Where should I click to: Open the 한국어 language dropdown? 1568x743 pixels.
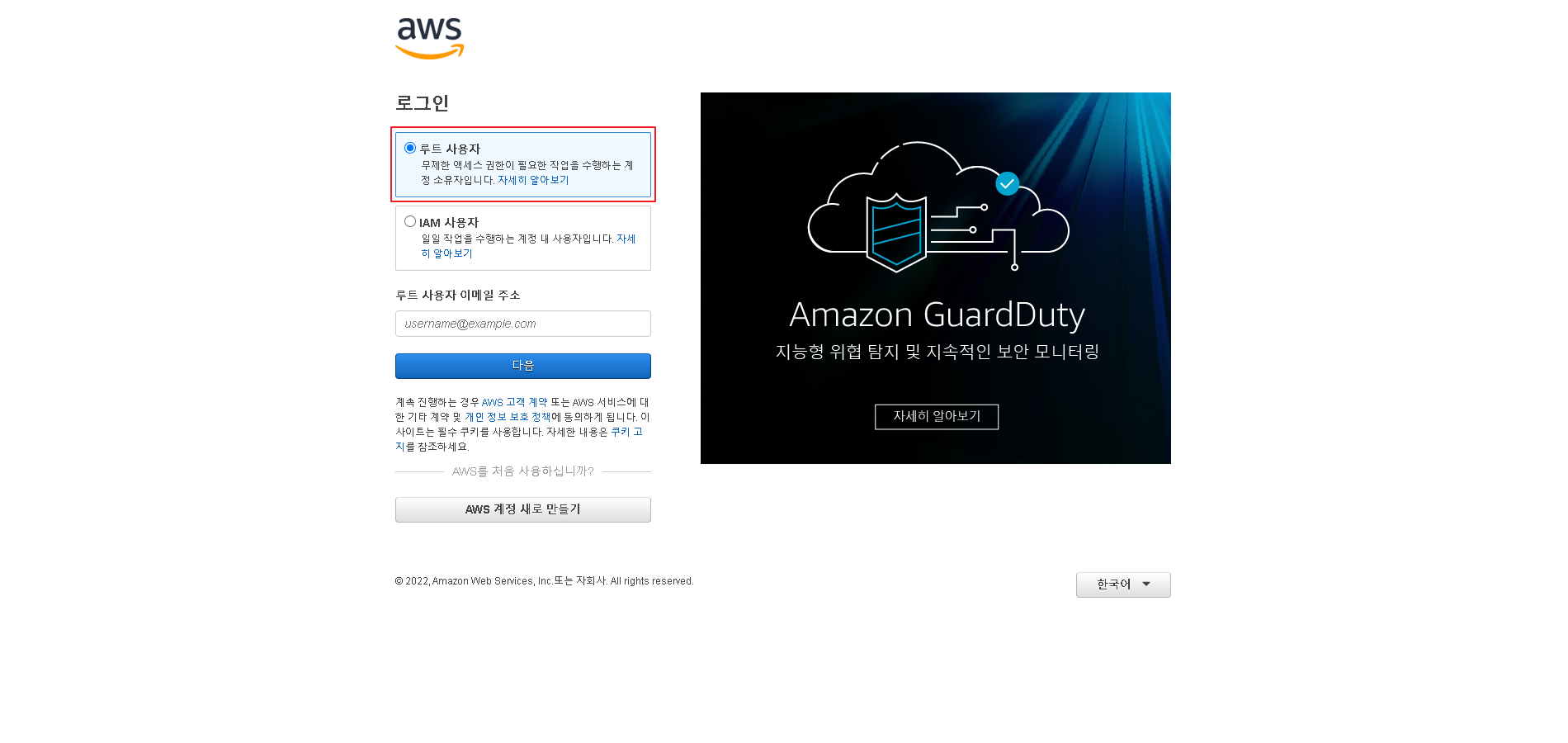pos(1123,584)
